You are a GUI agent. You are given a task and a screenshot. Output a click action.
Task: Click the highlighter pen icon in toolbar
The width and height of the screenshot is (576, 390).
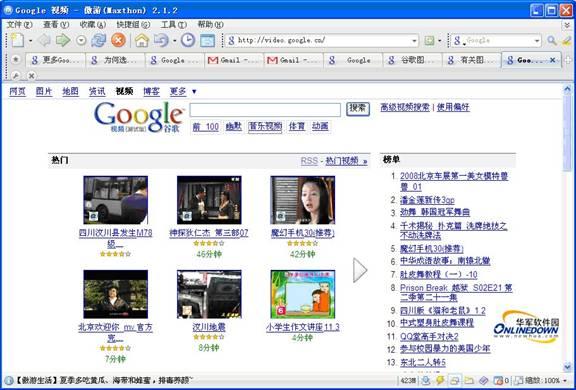[567, 40]
